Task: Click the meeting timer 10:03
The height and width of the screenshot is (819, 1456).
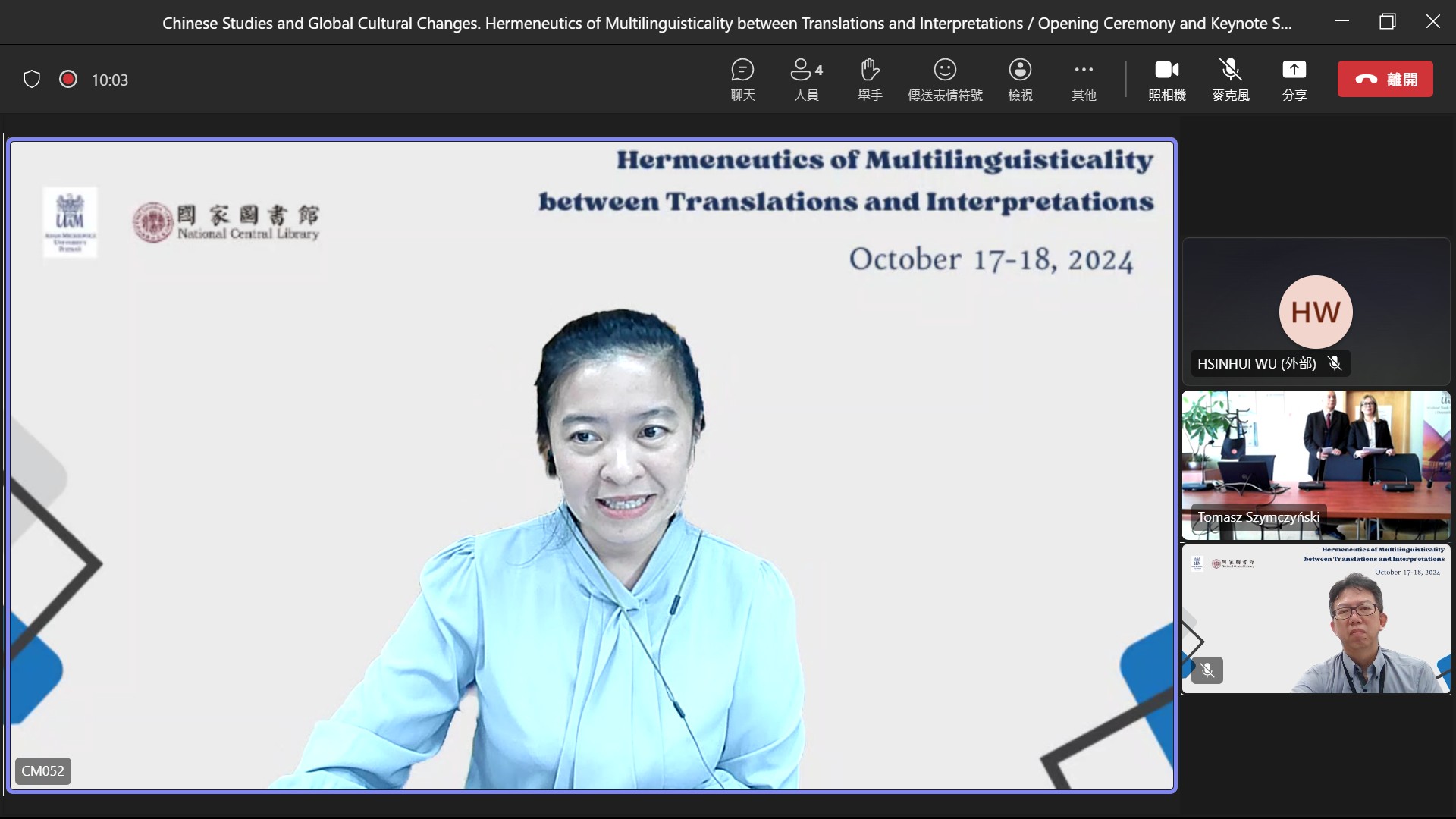Action: click(109, 80)
